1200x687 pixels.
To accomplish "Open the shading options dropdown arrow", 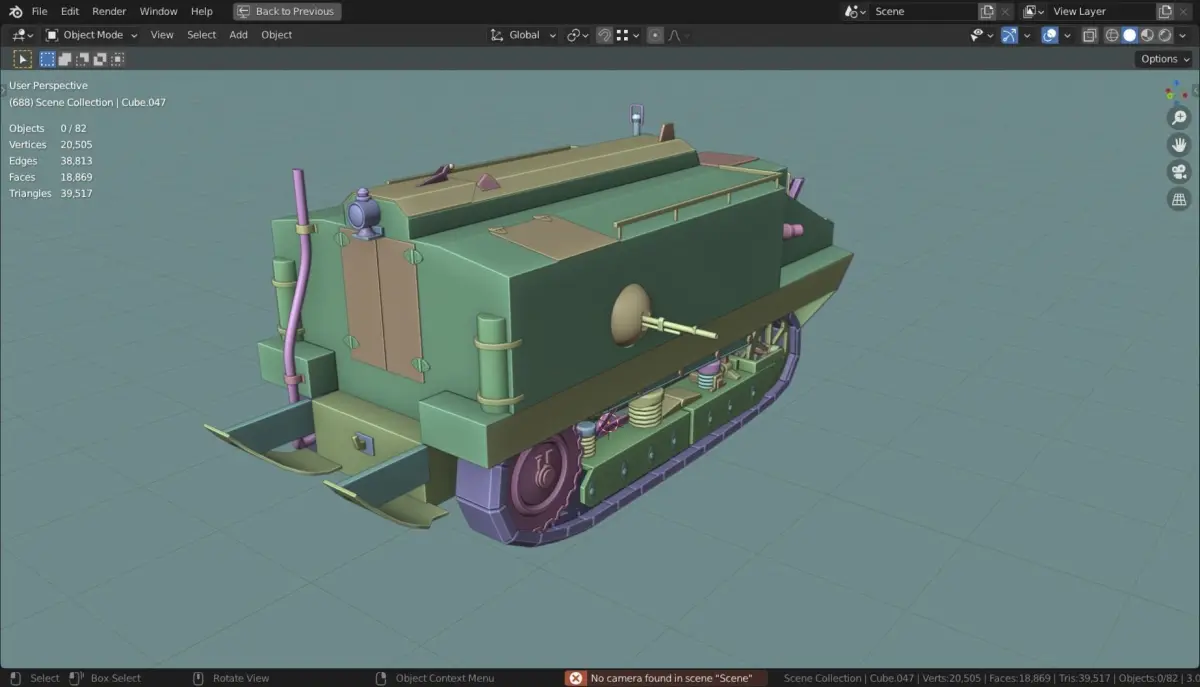I will [x=1183, y=35].
